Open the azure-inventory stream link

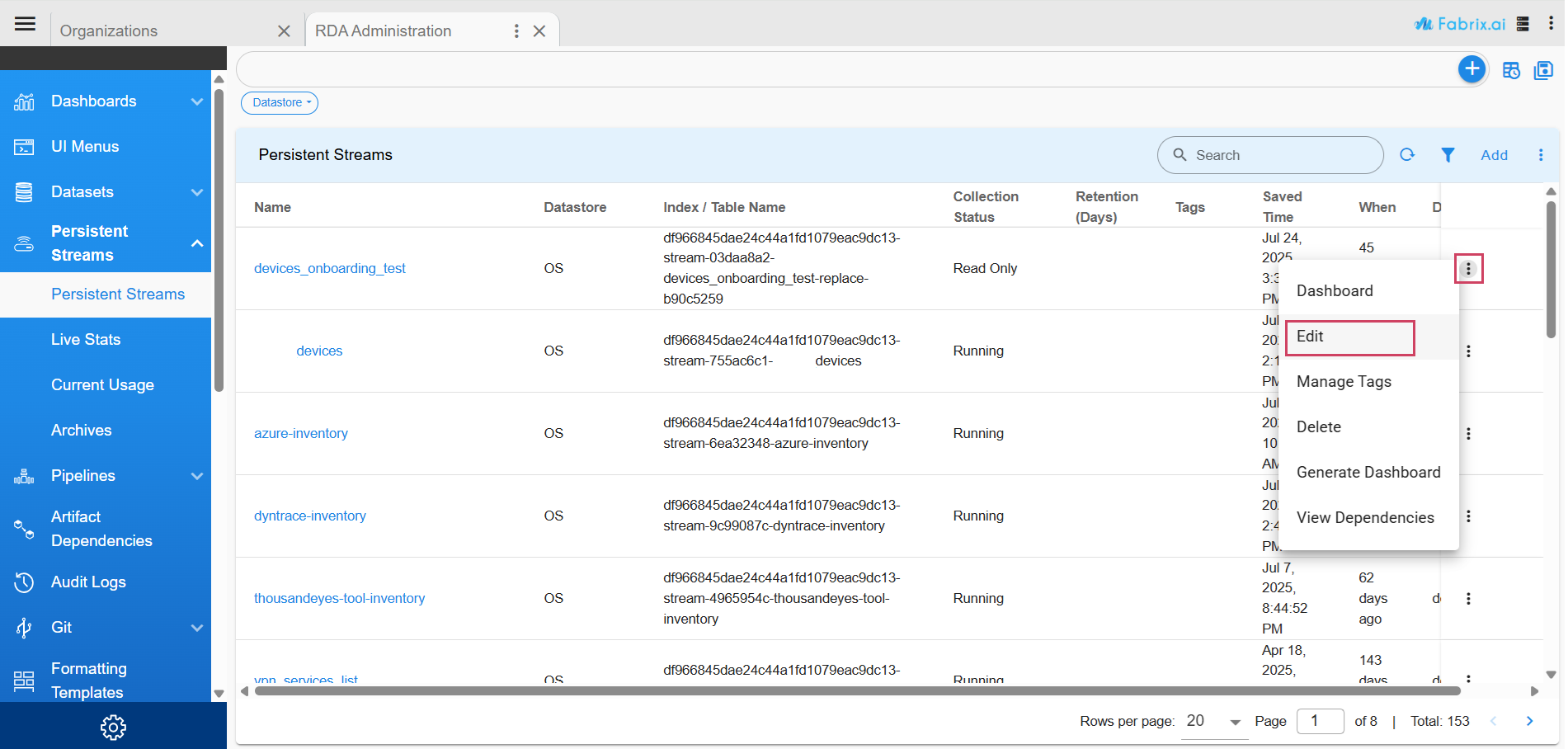(301, 434)
